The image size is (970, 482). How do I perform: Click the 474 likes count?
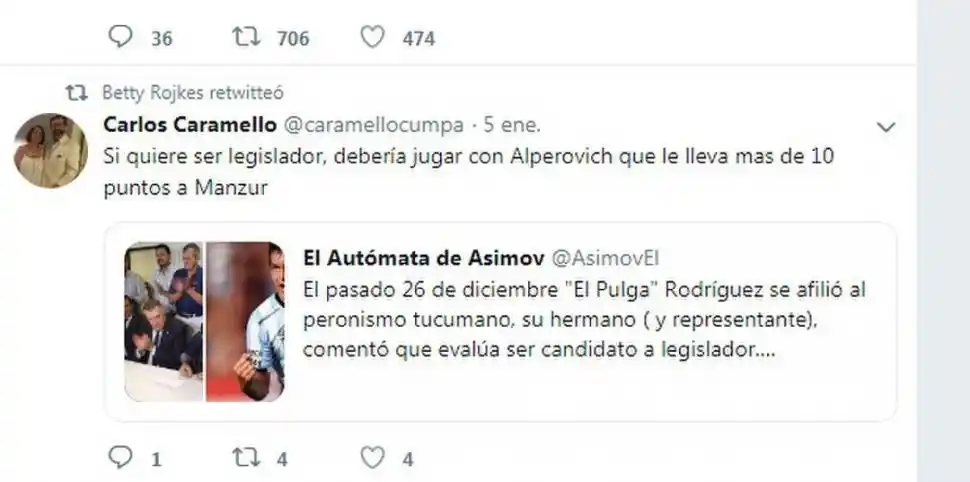pyautogui.click(x=419, y=39)
